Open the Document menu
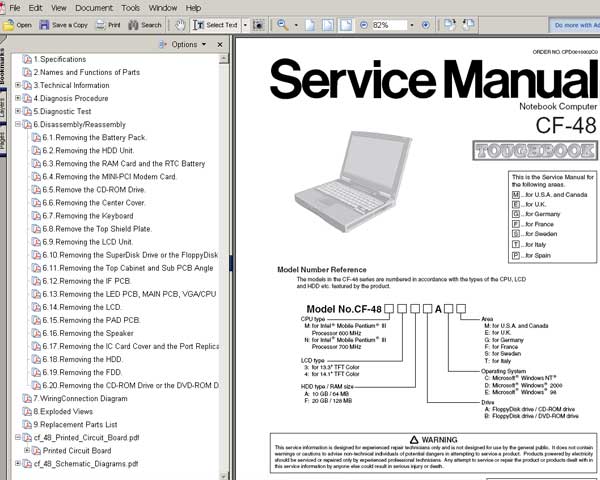600x480 pixels. 94,8
